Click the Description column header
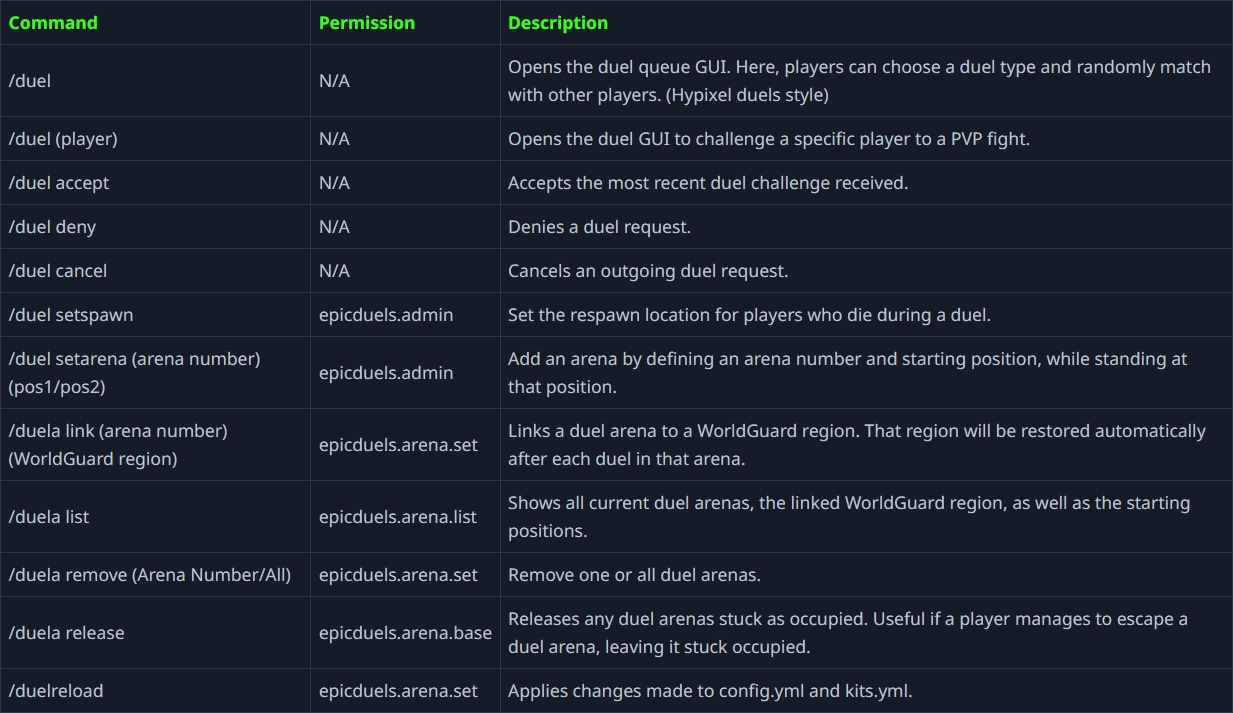Image resolution: width=1233 pixels, height=713 pixels. 557,22
